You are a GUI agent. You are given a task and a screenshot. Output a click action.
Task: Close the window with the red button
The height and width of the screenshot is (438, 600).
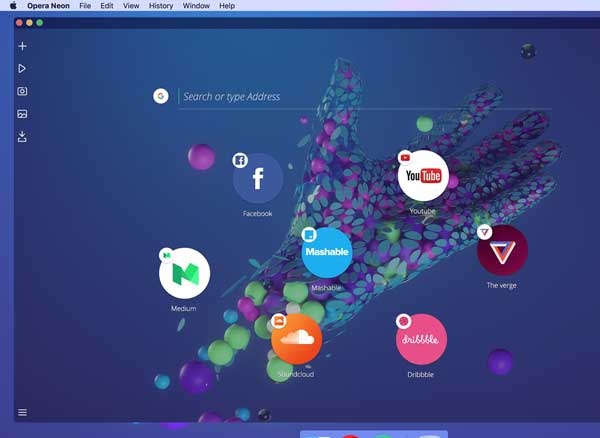pos(19,23)
